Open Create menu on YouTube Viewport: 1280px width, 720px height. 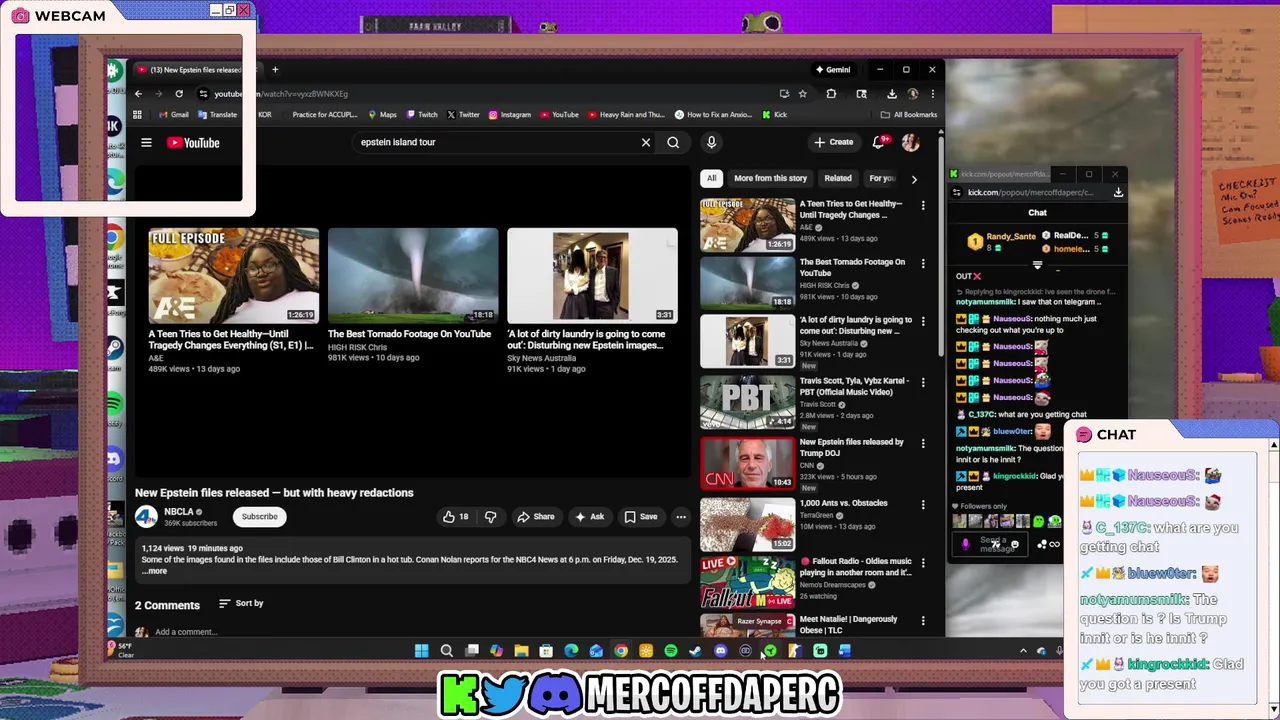pyautogui.click(x=834, y=142)
